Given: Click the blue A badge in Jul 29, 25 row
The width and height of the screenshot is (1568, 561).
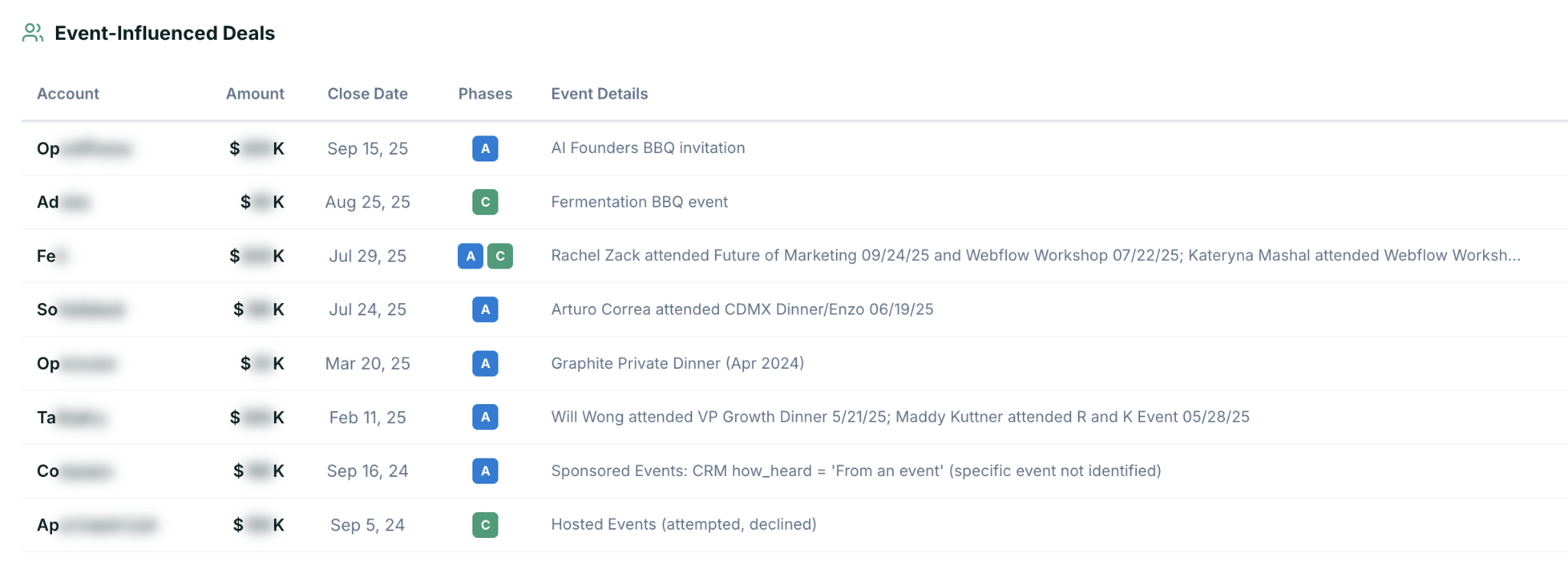Looking at the screenshot, I should coord(471,256).
